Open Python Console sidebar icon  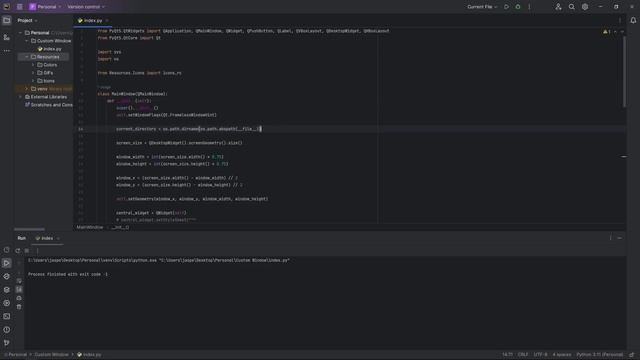(7, 276)
